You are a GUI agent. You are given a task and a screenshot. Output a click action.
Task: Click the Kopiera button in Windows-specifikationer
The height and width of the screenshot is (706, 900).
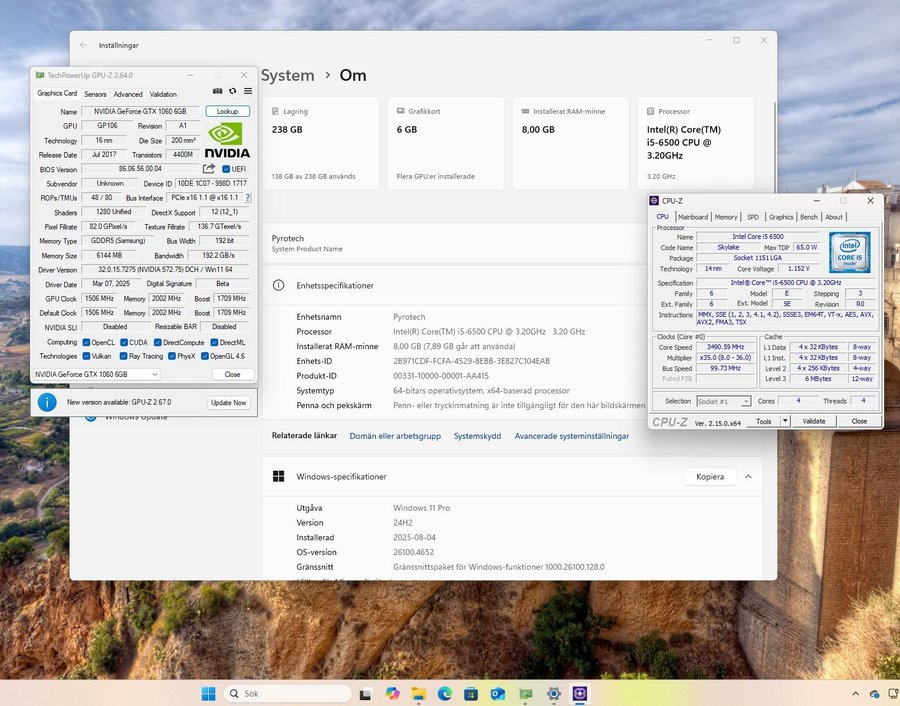pos(710,476)
